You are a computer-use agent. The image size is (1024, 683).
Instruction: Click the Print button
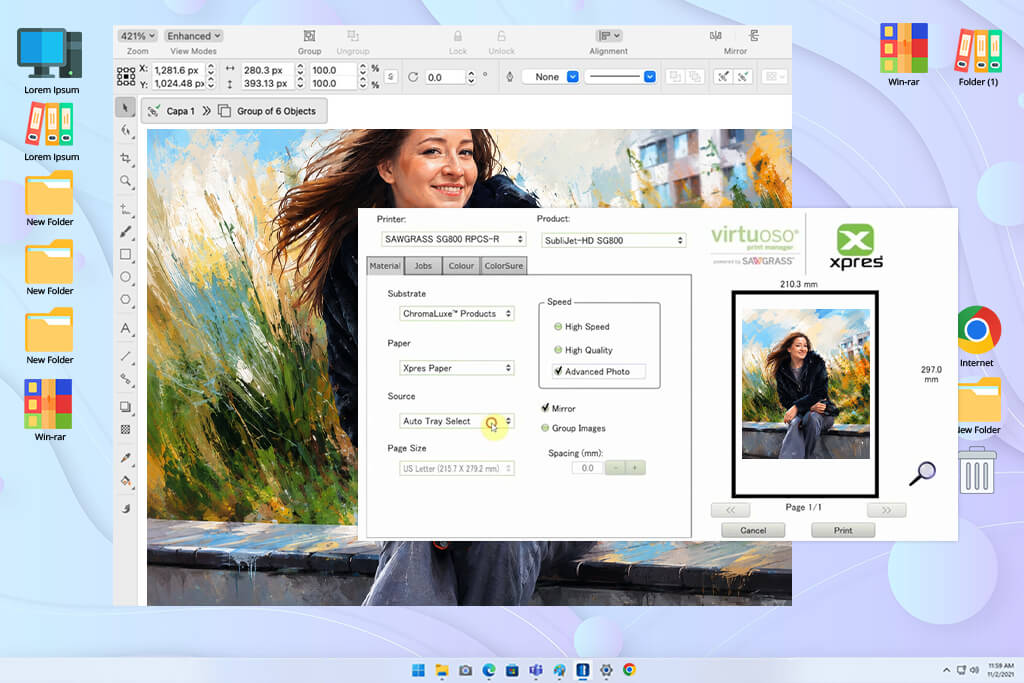pos(842,530)
